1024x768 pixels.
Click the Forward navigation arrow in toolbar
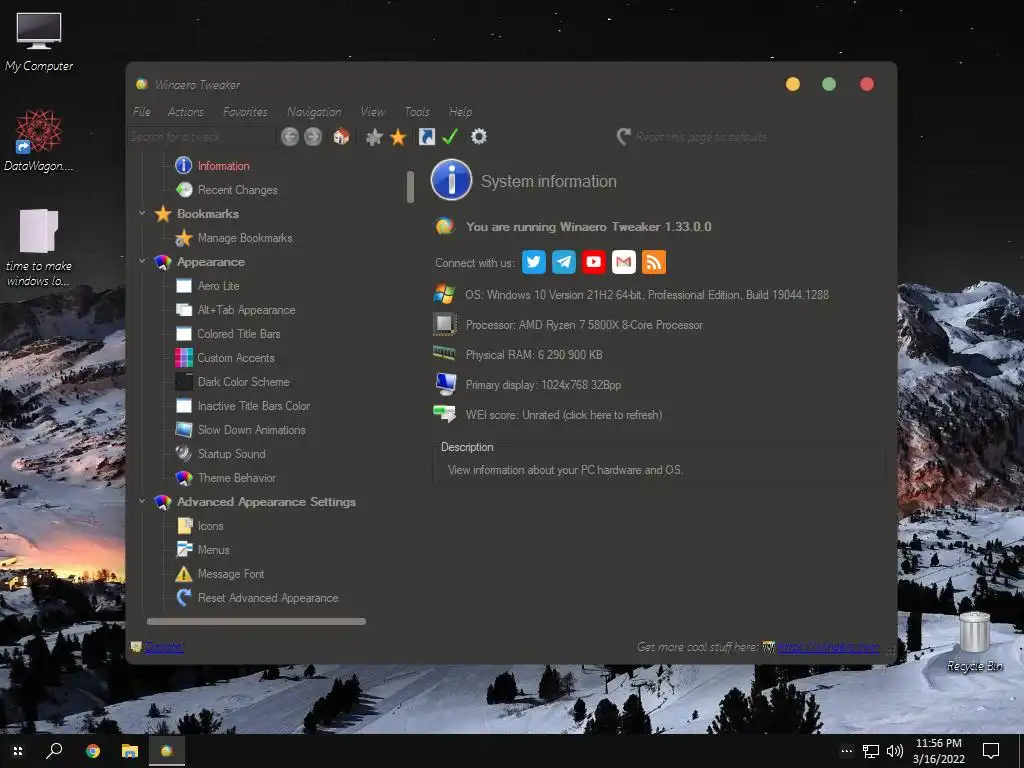click(x=313, y=136)
